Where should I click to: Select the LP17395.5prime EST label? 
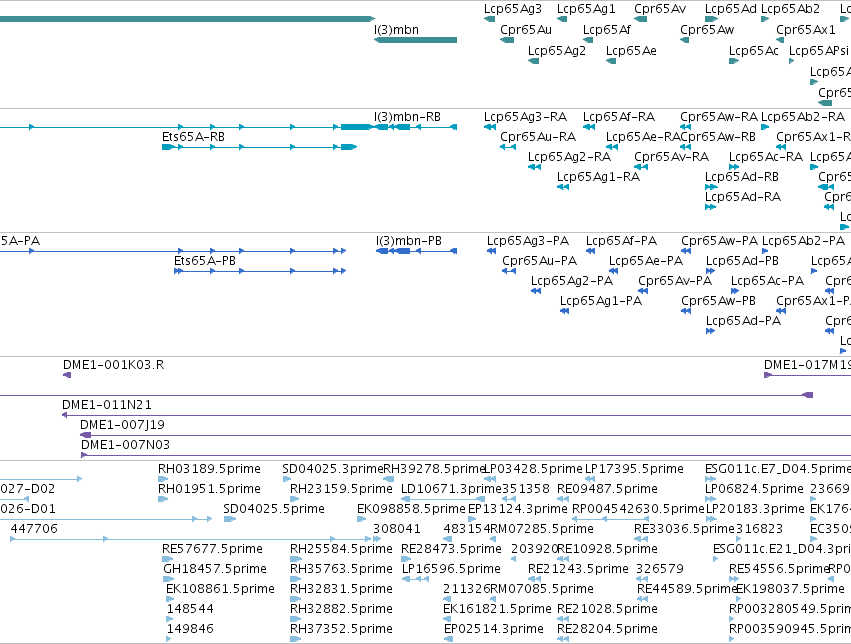click(634, 469)
